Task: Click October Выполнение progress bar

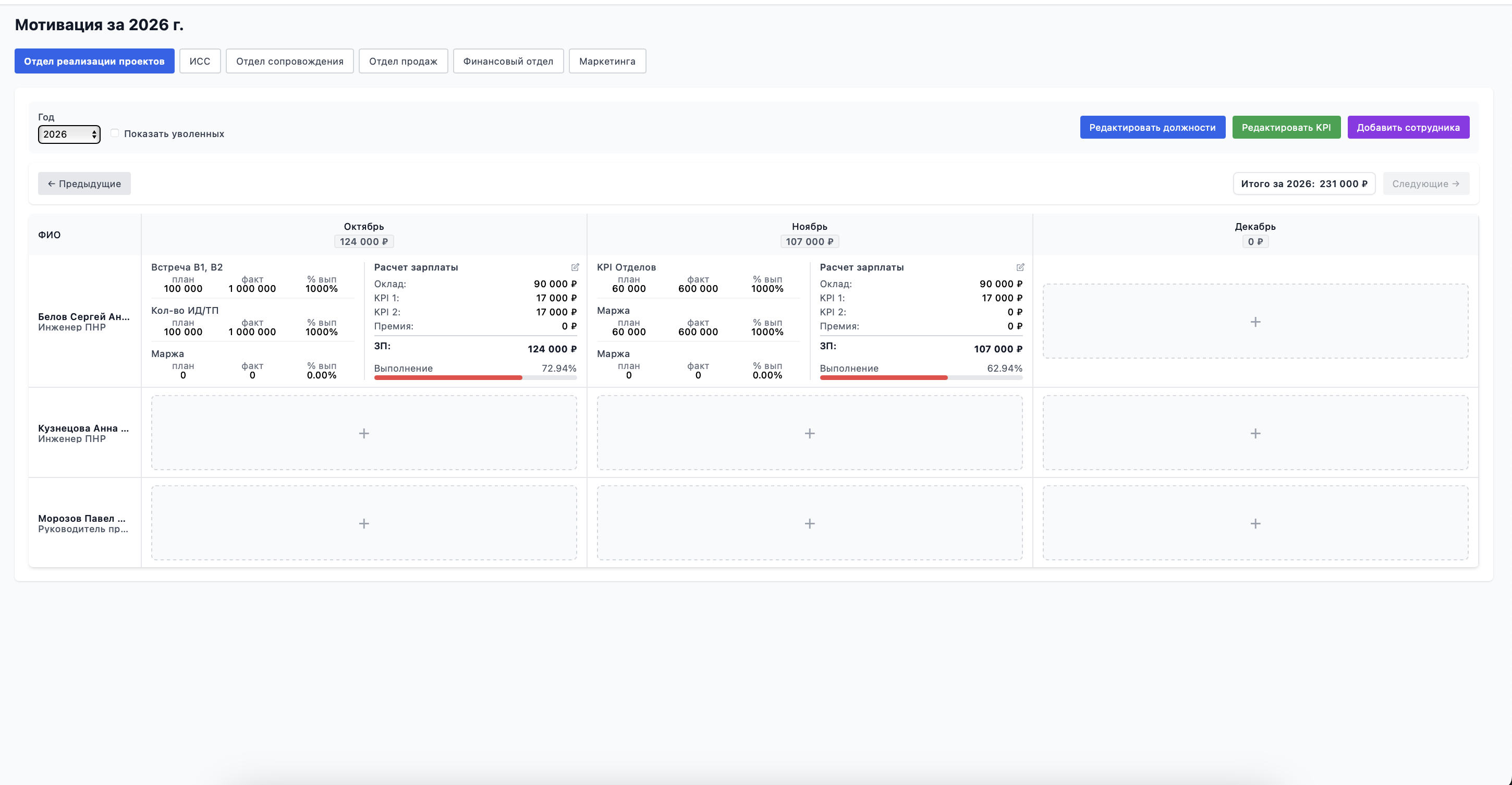Action: pyautogui.click(x=475, y=378)
